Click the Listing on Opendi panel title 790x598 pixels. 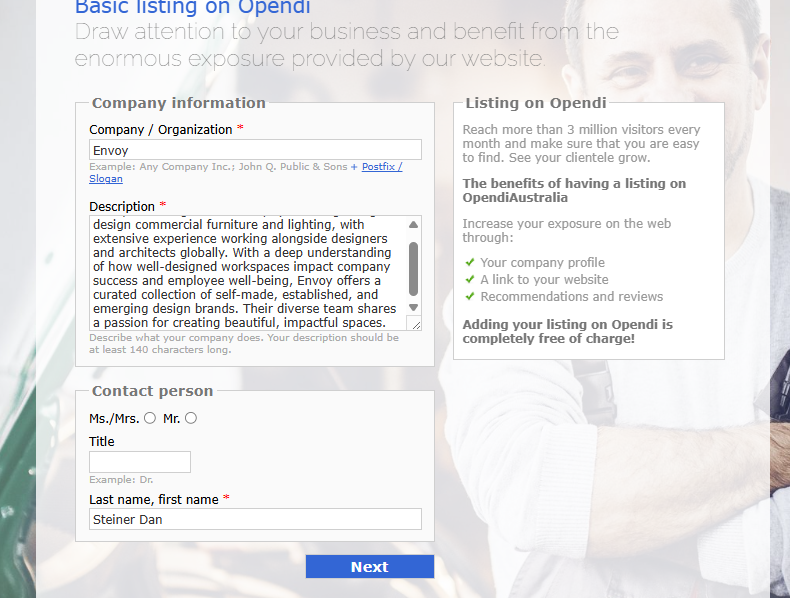[536, 103]
